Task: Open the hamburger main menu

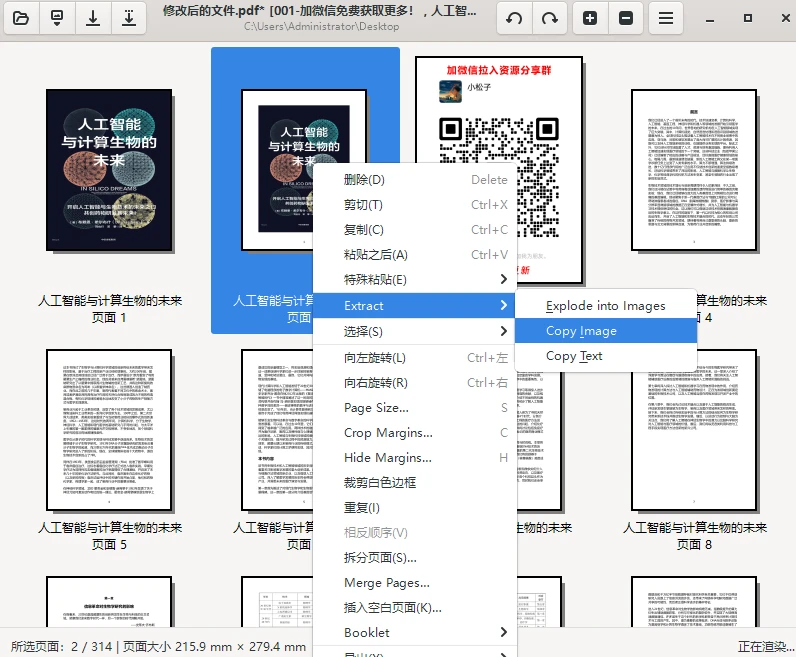Action: (x=666, y=18)
